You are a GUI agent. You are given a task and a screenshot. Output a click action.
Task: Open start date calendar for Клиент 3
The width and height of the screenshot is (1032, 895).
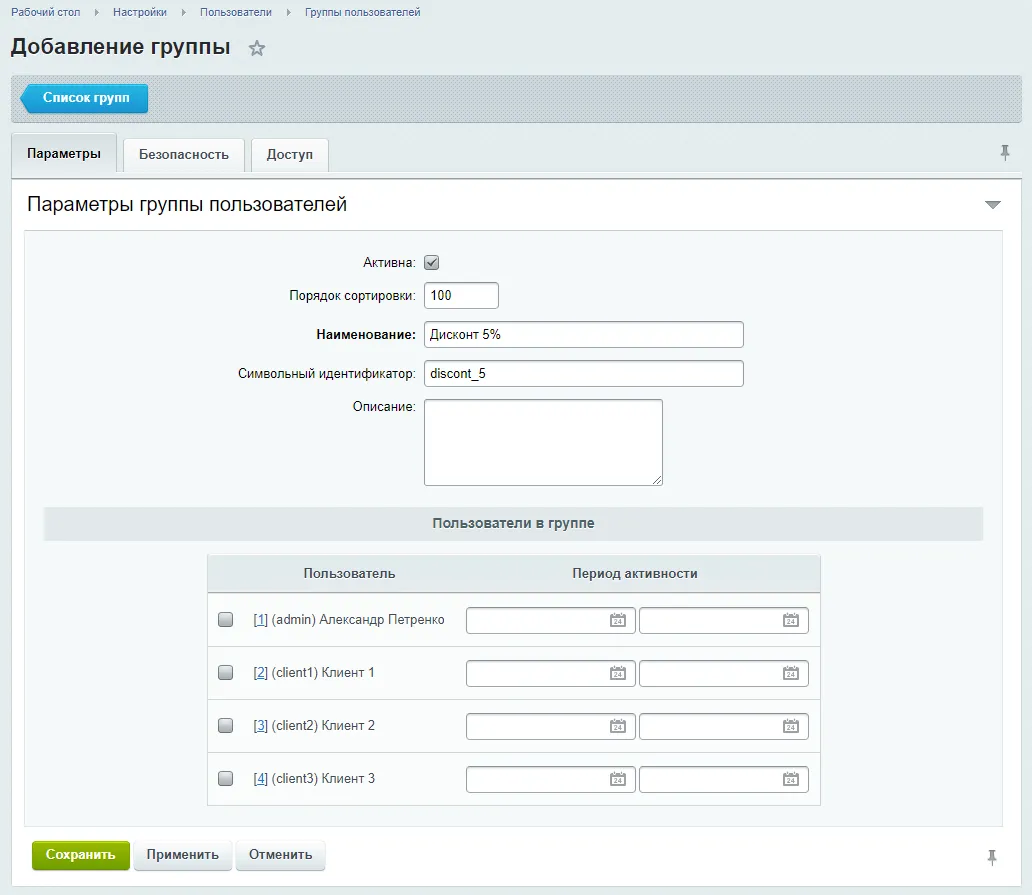pos(618,779)
